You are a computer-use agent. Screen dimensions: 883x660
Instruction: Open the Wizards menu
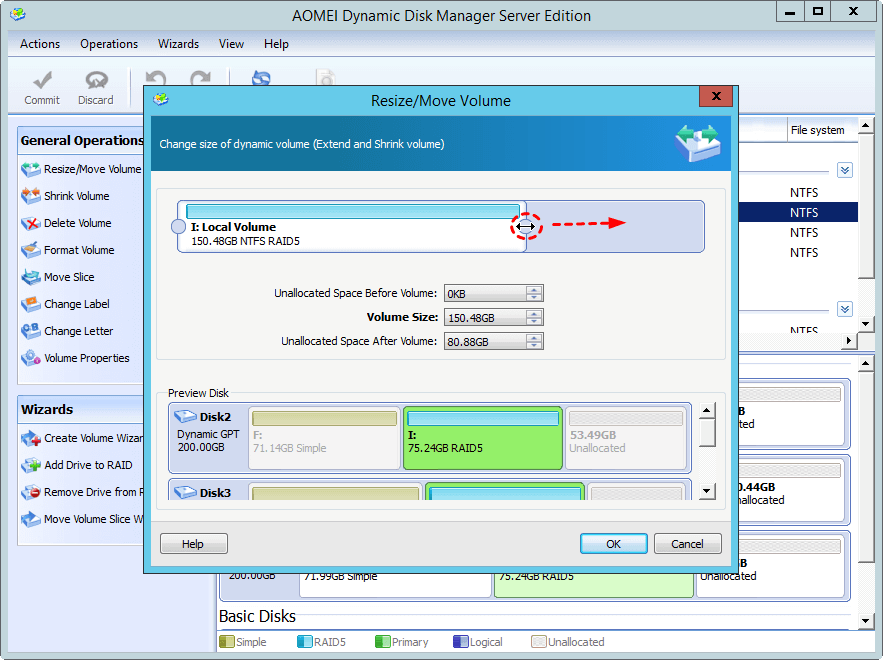(x=178, y=44)
